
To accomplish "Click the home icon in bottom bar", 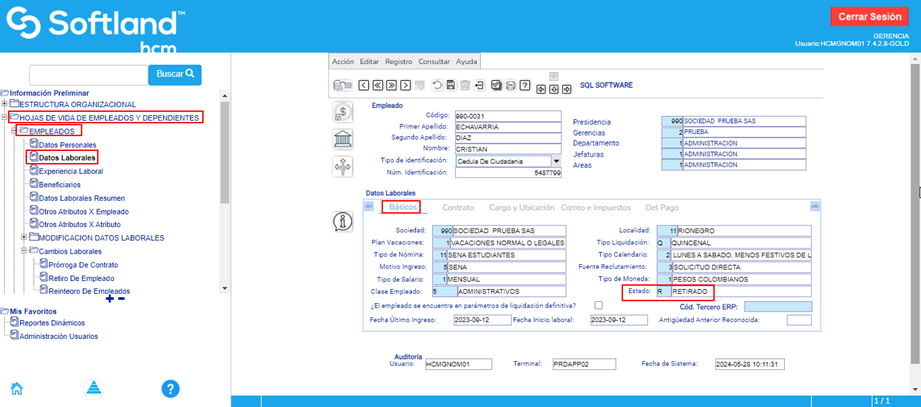I will [x=17, y=389].
